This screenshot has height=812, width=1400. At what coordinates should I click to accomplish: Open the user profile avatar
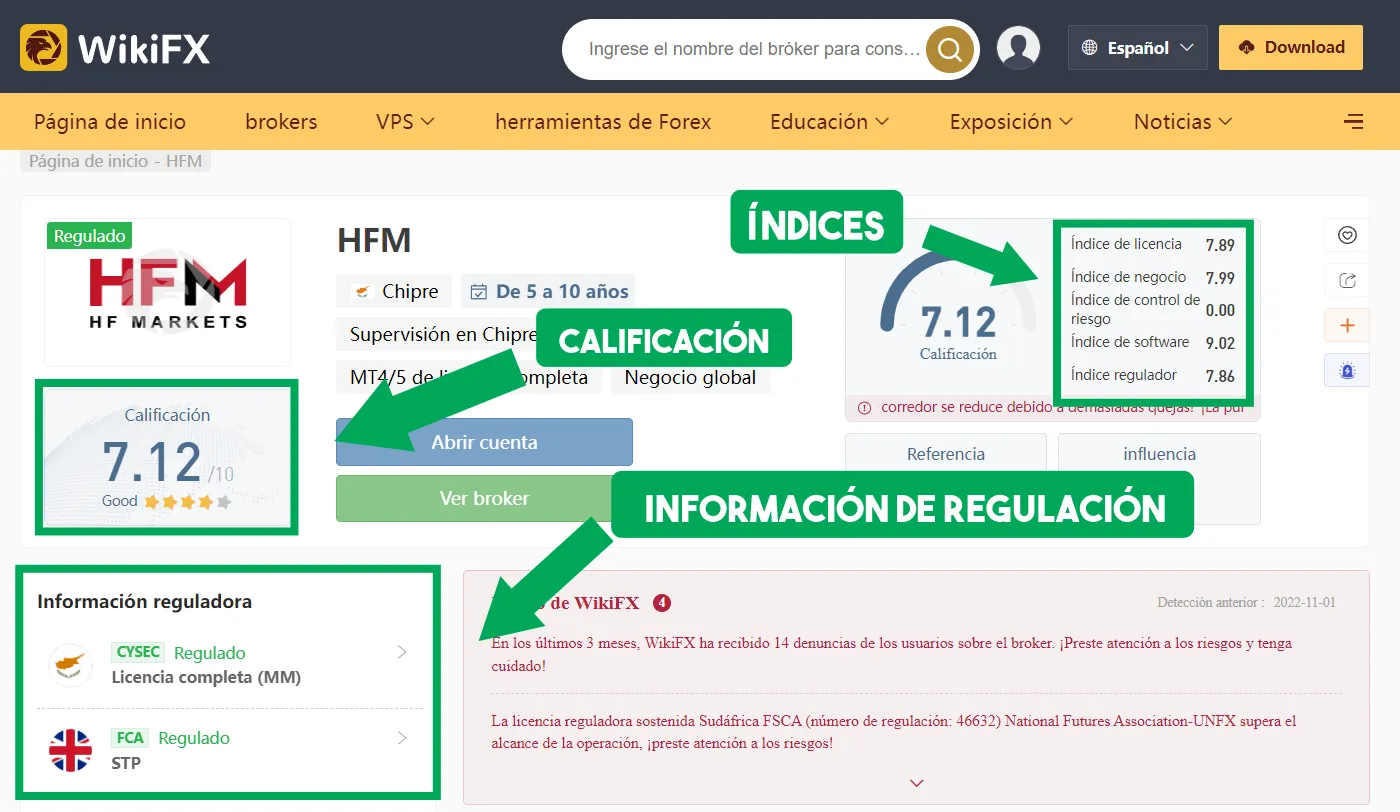click(1018, 48)
